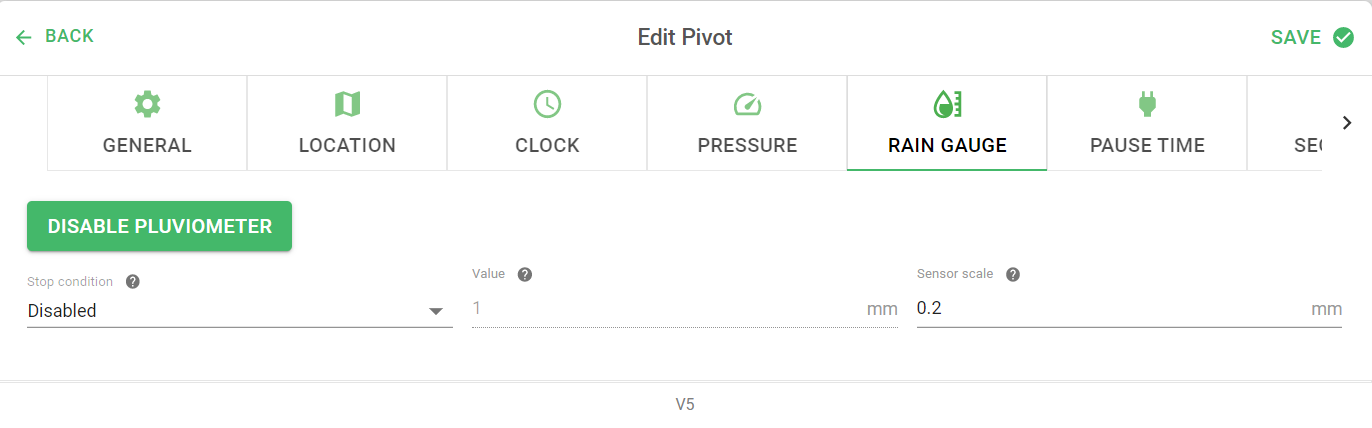The image size is (1372, 428).
Task: Click the rain gauge droplet icon
Action: coord(947,104)
